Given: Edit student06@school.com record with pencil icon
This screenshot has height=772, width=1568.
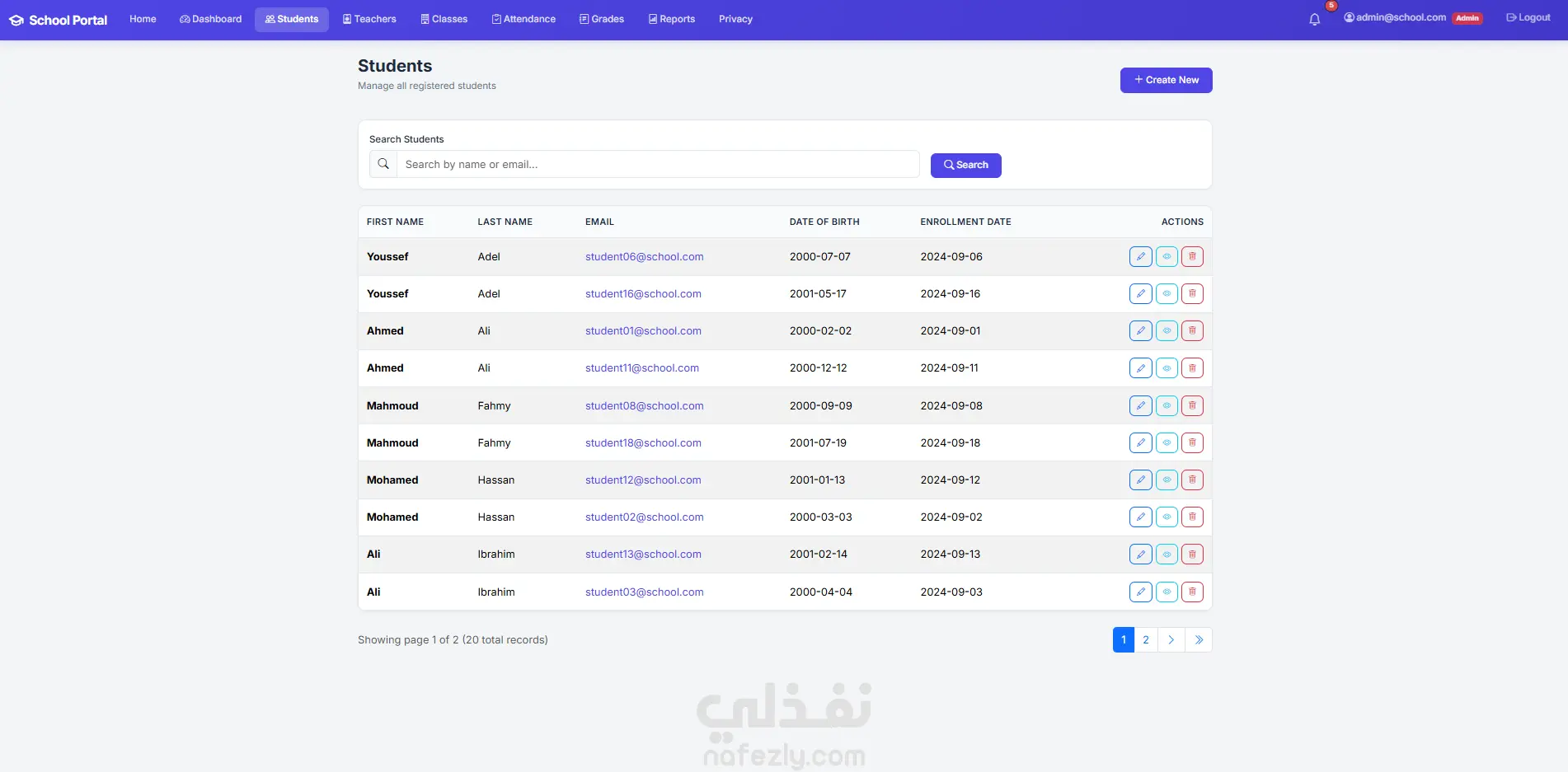Looking at the screenshot, I should tap(1141, 256).
